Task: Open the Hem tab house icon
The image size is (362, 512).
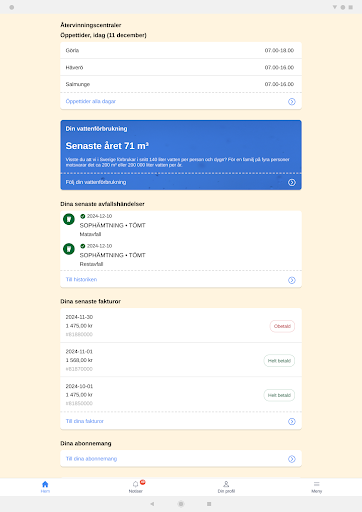Action: coord(45,484)
